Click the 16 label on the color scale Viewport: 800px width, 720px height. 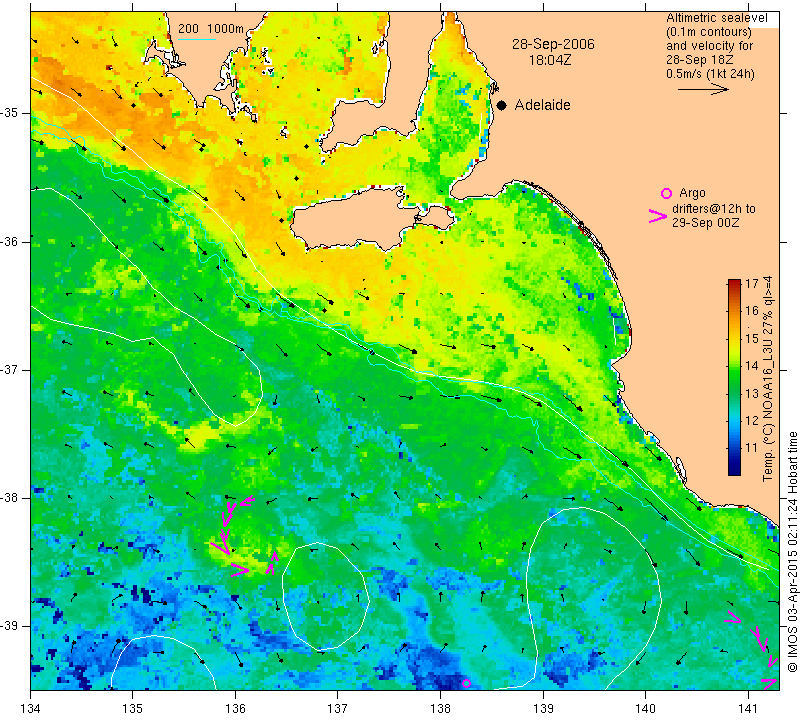pyautogui.click(x=752, y=311)
